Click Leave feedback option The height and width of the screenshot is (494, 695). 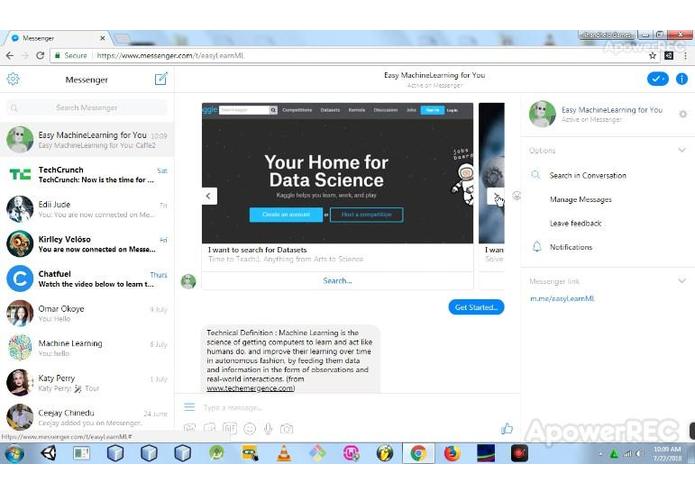(576, 223)
